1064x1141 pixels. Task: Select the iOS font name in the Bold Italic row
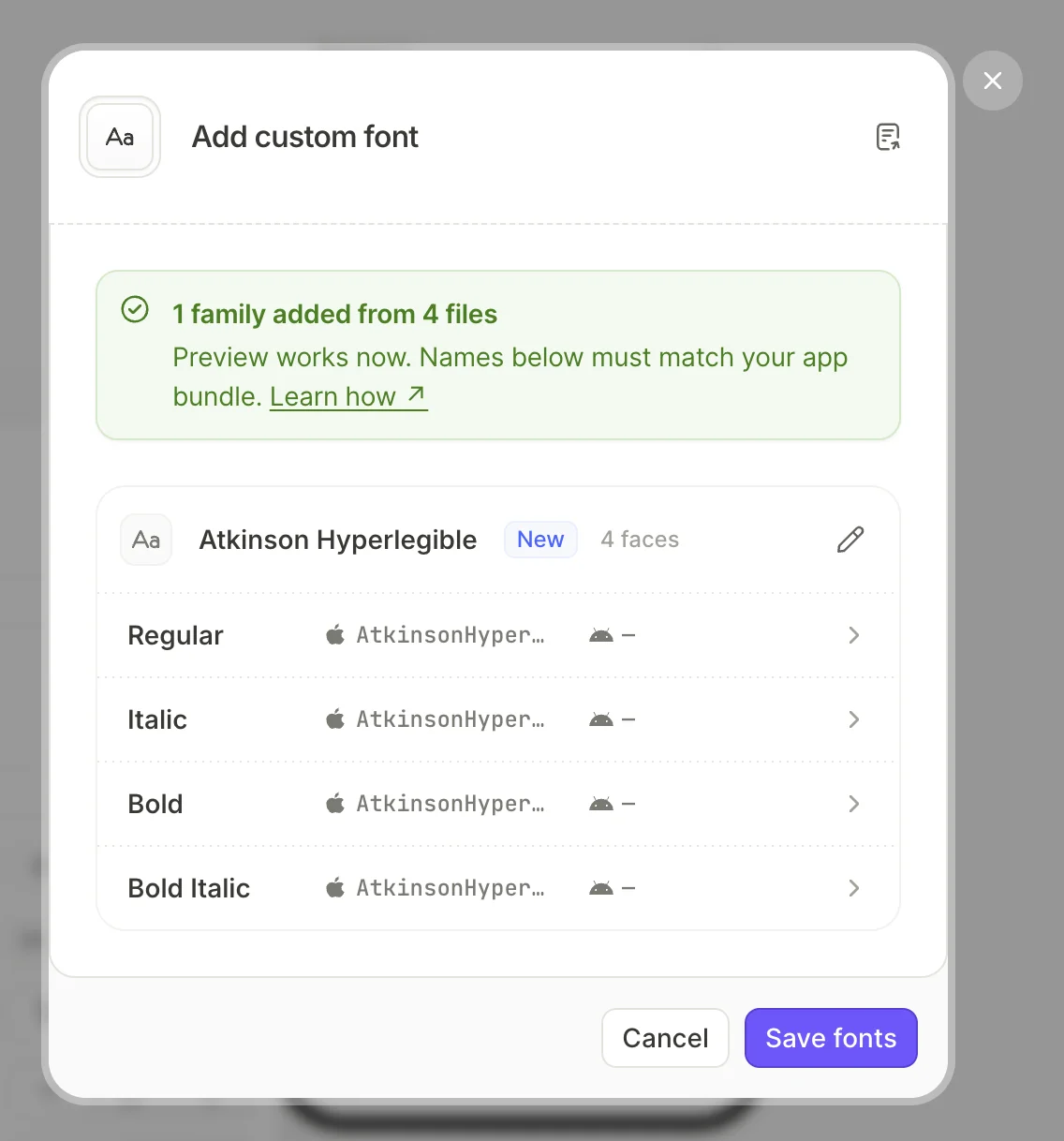(x=451, y=888)
